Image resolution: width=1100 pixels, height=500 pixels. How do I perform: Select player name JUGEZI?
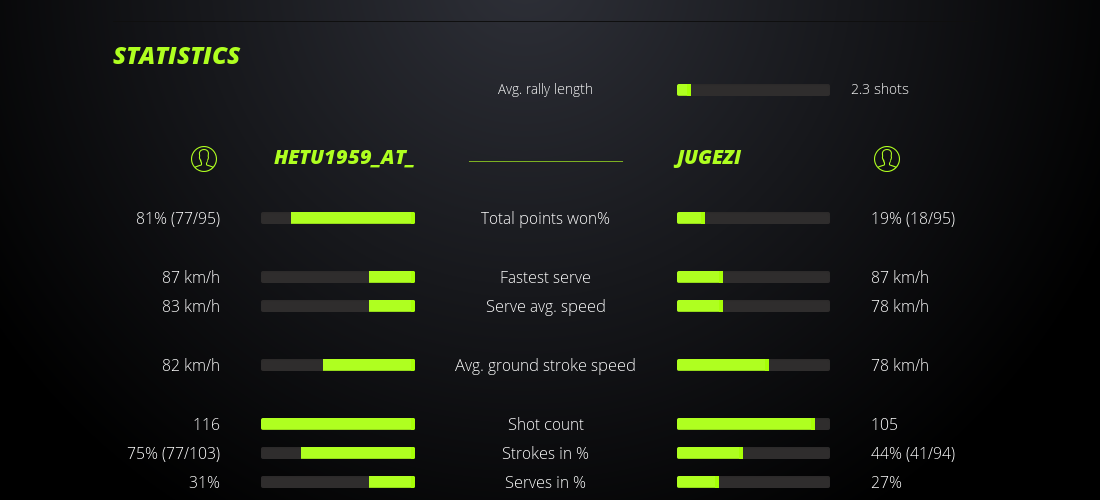click(x=708, y=158)
